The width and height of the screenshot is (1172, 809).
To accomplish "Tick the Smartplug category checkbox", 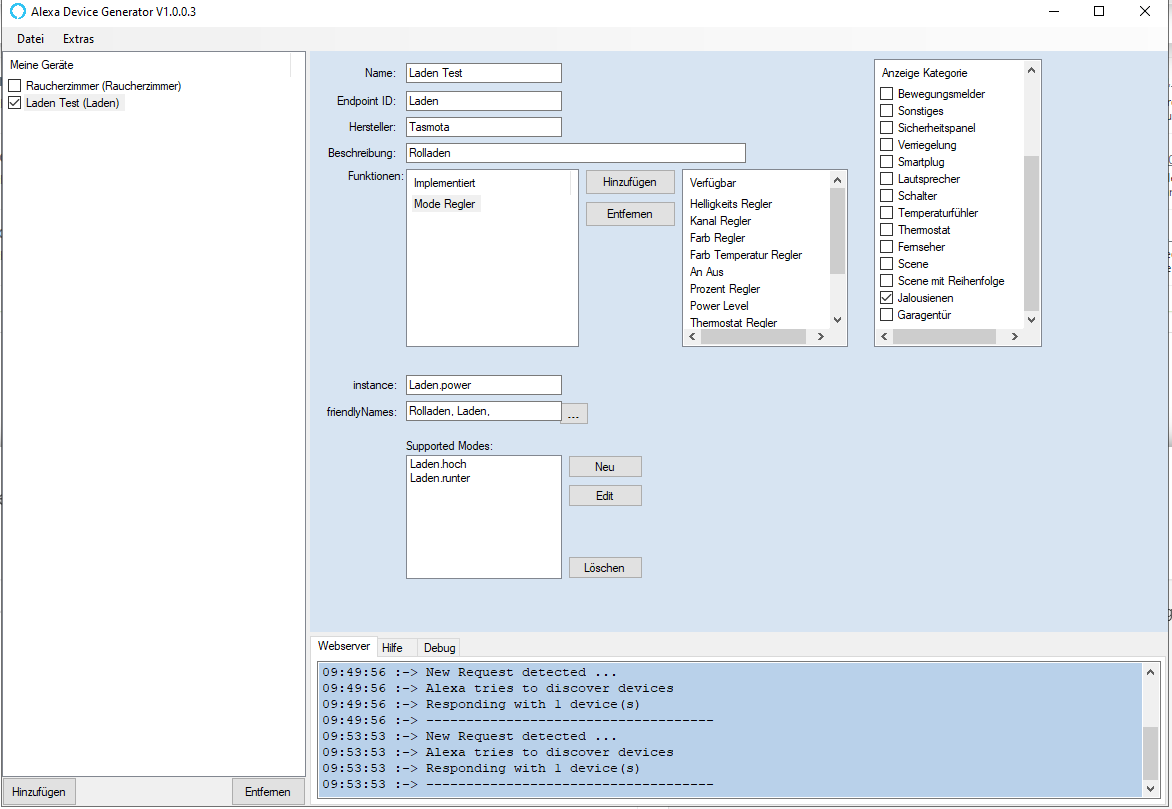I will (886, 162).
